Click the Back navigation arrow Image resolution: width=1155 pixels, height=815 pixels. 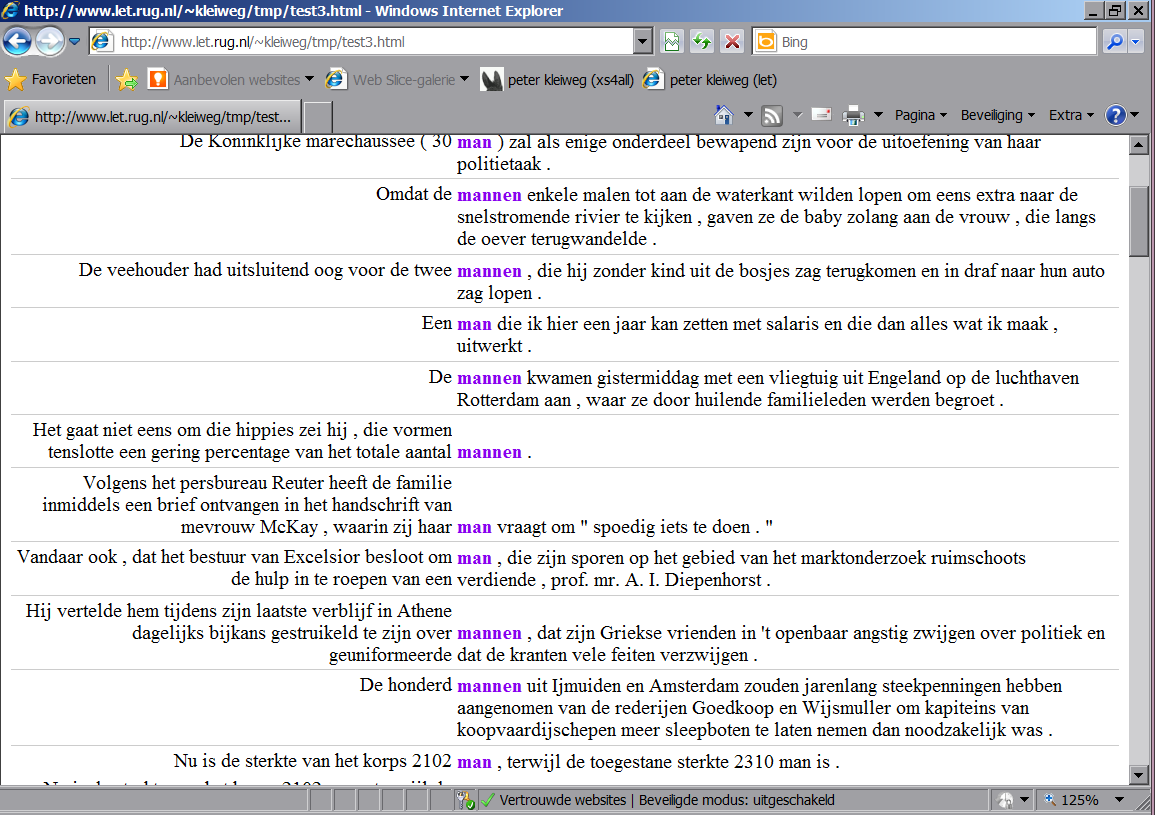point(18,41)
